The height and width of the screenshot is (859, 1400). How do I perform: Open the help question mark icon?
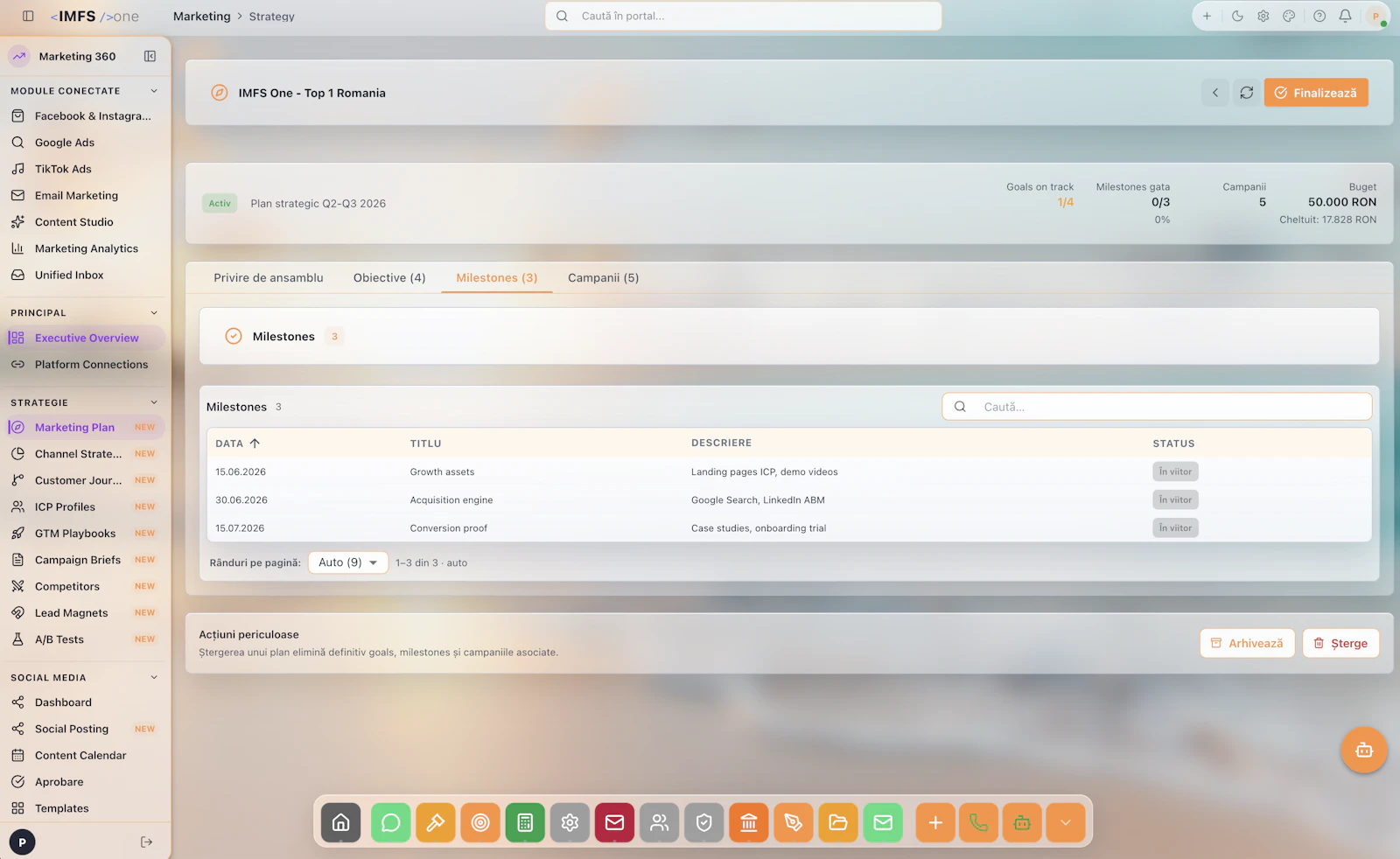click(1319, 16)
